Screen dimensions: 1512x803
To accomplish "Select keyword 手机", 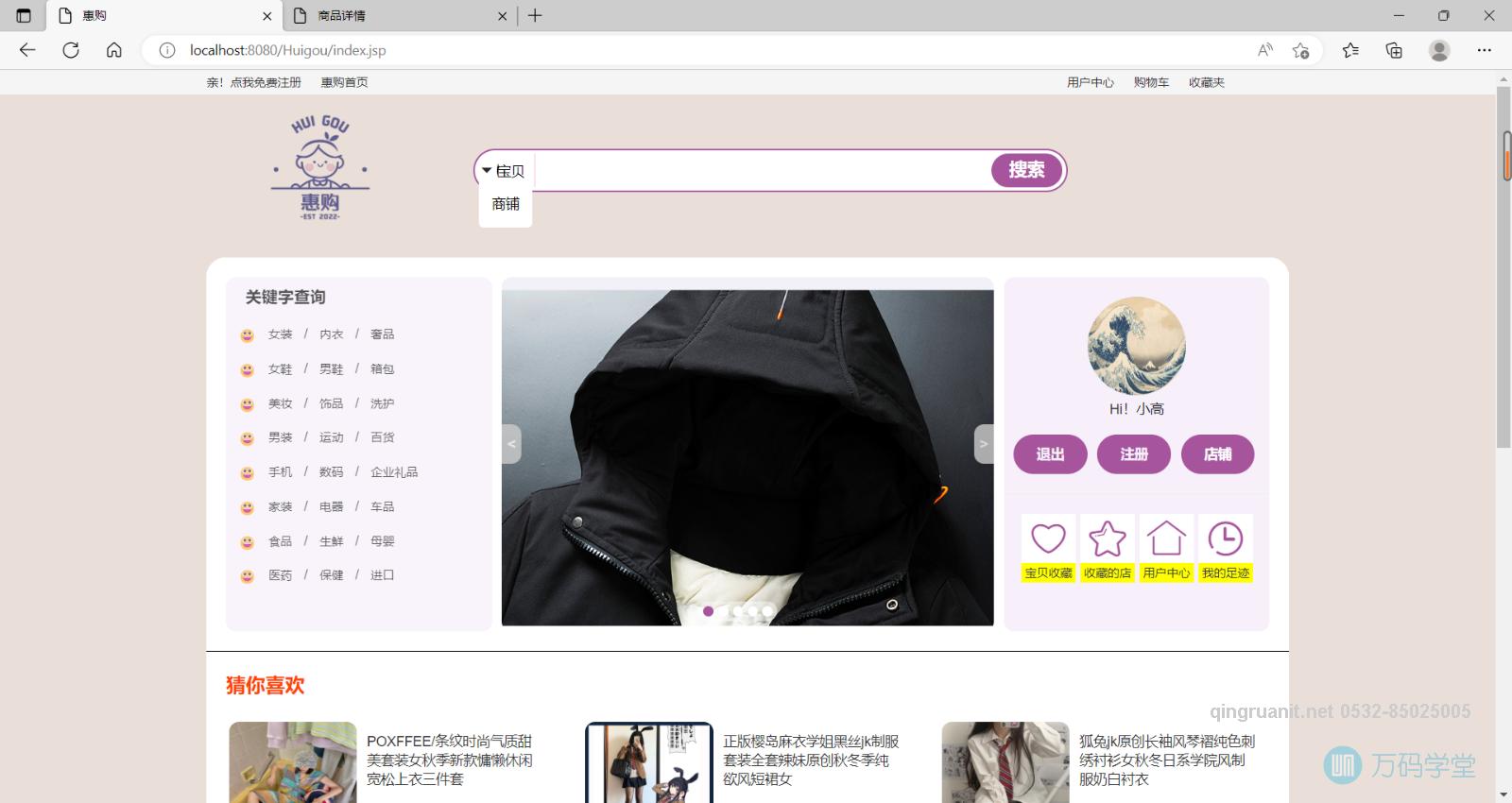I will (280, 472).
